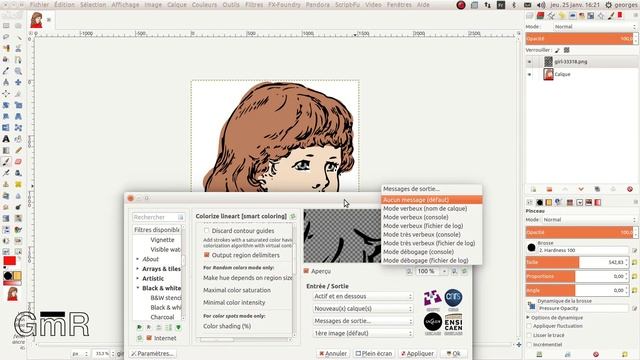640x360 pixels.
Task: Click the active image thumbnail in the toolbox
Action: click(13, 294)
